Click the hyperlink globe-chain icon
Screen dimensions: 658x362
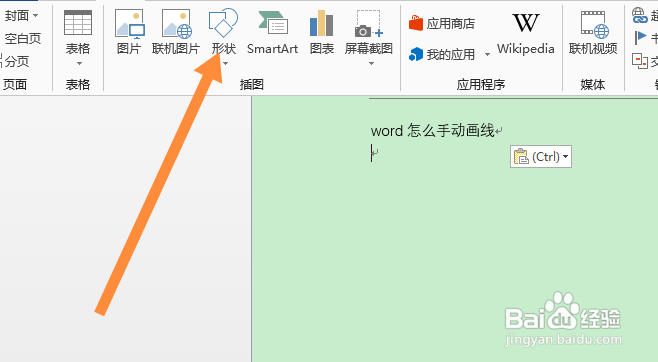coord(640,15)
